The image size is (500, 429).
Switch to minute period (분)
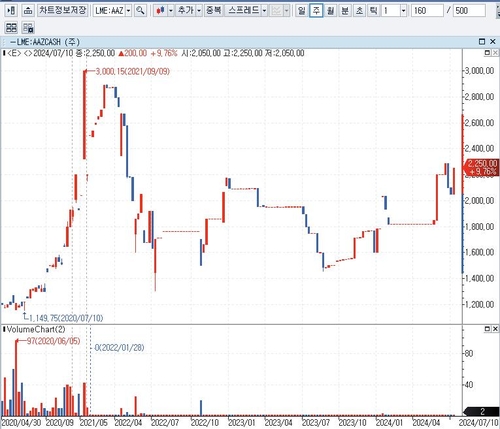pos(345,11)
